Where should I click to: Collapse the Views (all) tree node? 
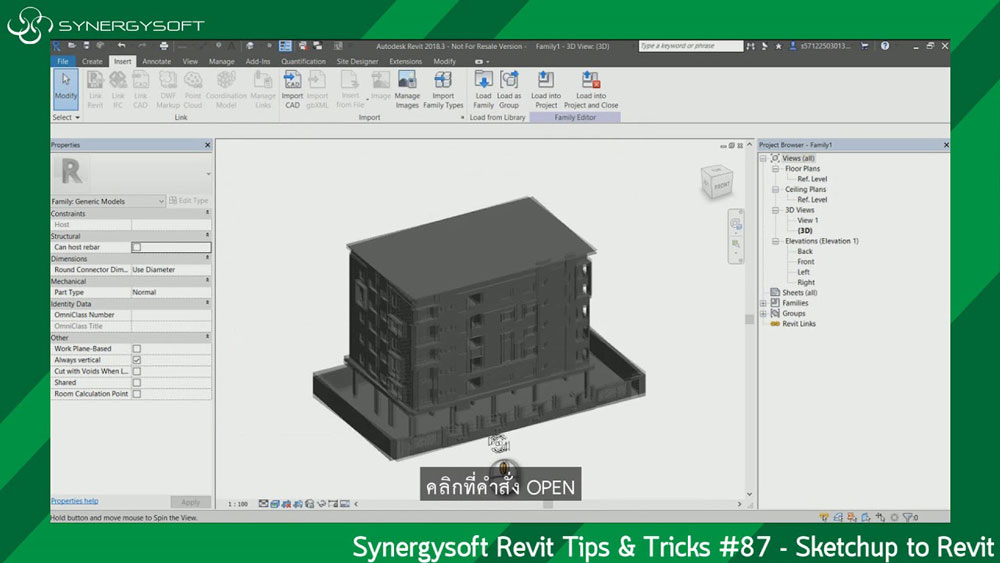pyautogui.click(x=763, y=158)
